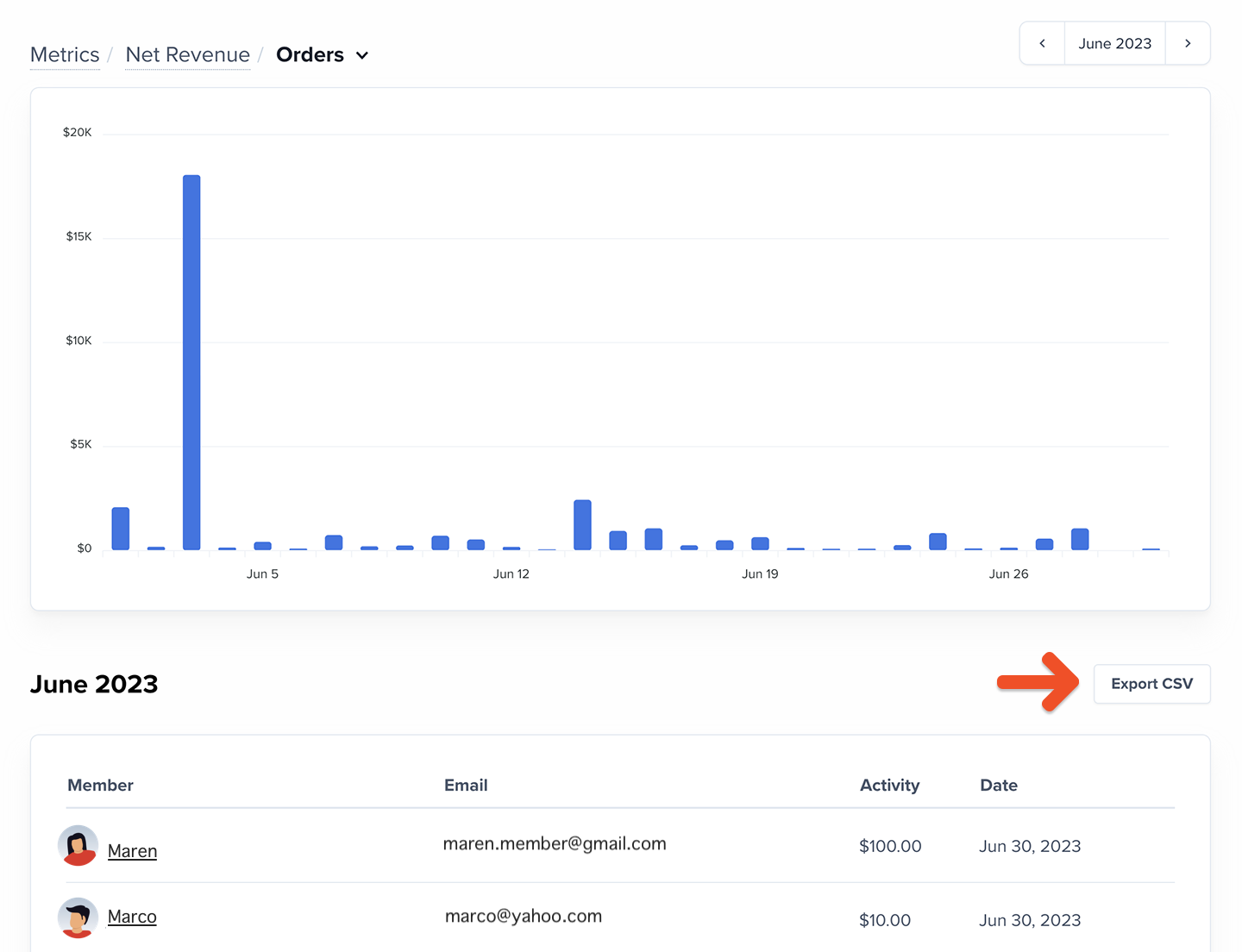The height and width of the screenshot is (952, 1242).
Task: Click the Activity column header
Action: coord(889,785)
